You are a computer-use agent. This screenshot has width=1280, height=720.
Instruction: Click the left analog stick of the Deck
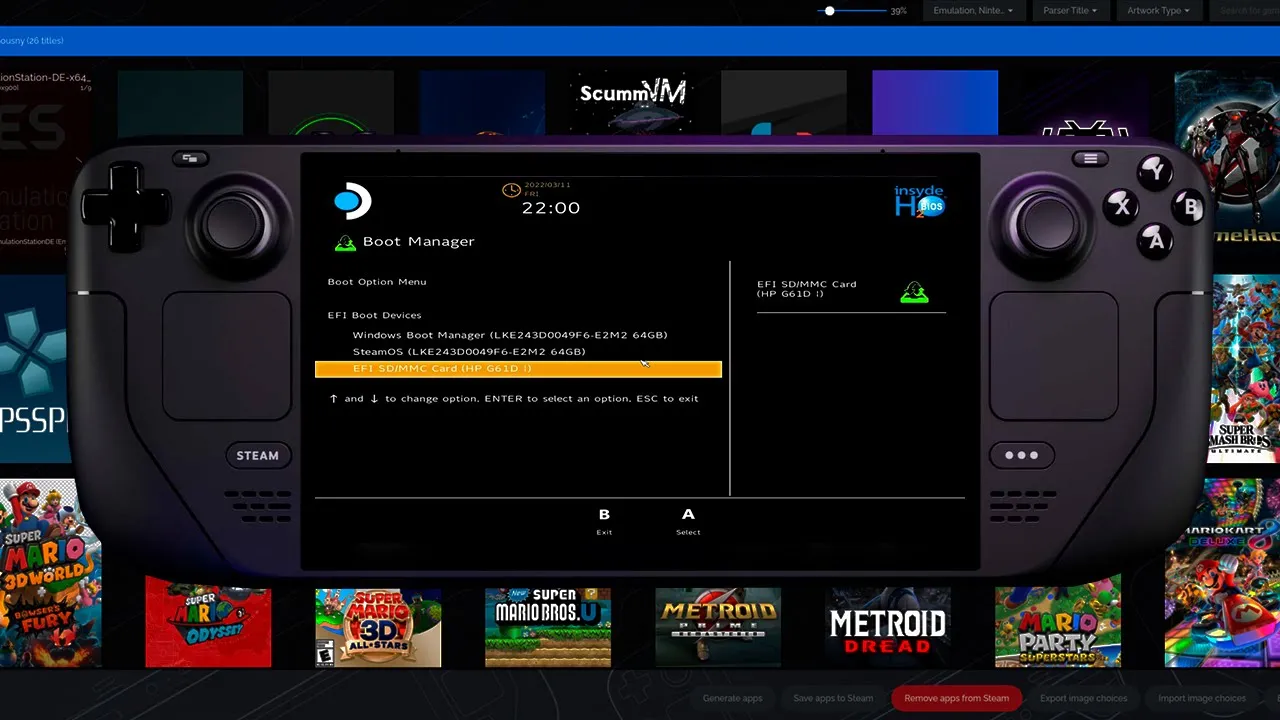pos(232,224)
